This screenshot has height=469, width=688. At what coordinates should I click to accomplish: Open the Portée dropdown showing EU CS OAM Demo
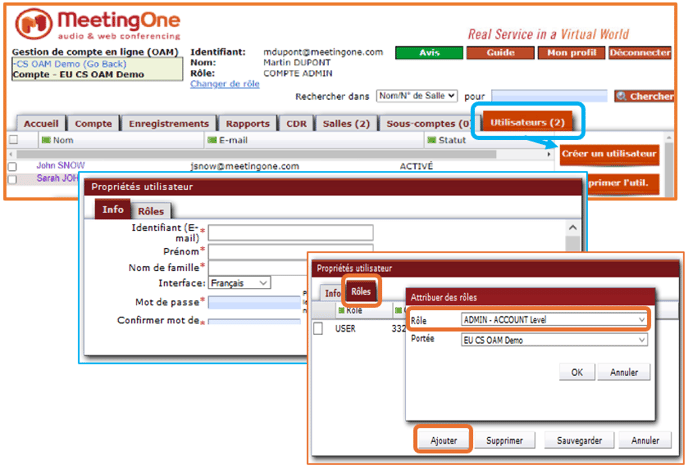(554, 340)
